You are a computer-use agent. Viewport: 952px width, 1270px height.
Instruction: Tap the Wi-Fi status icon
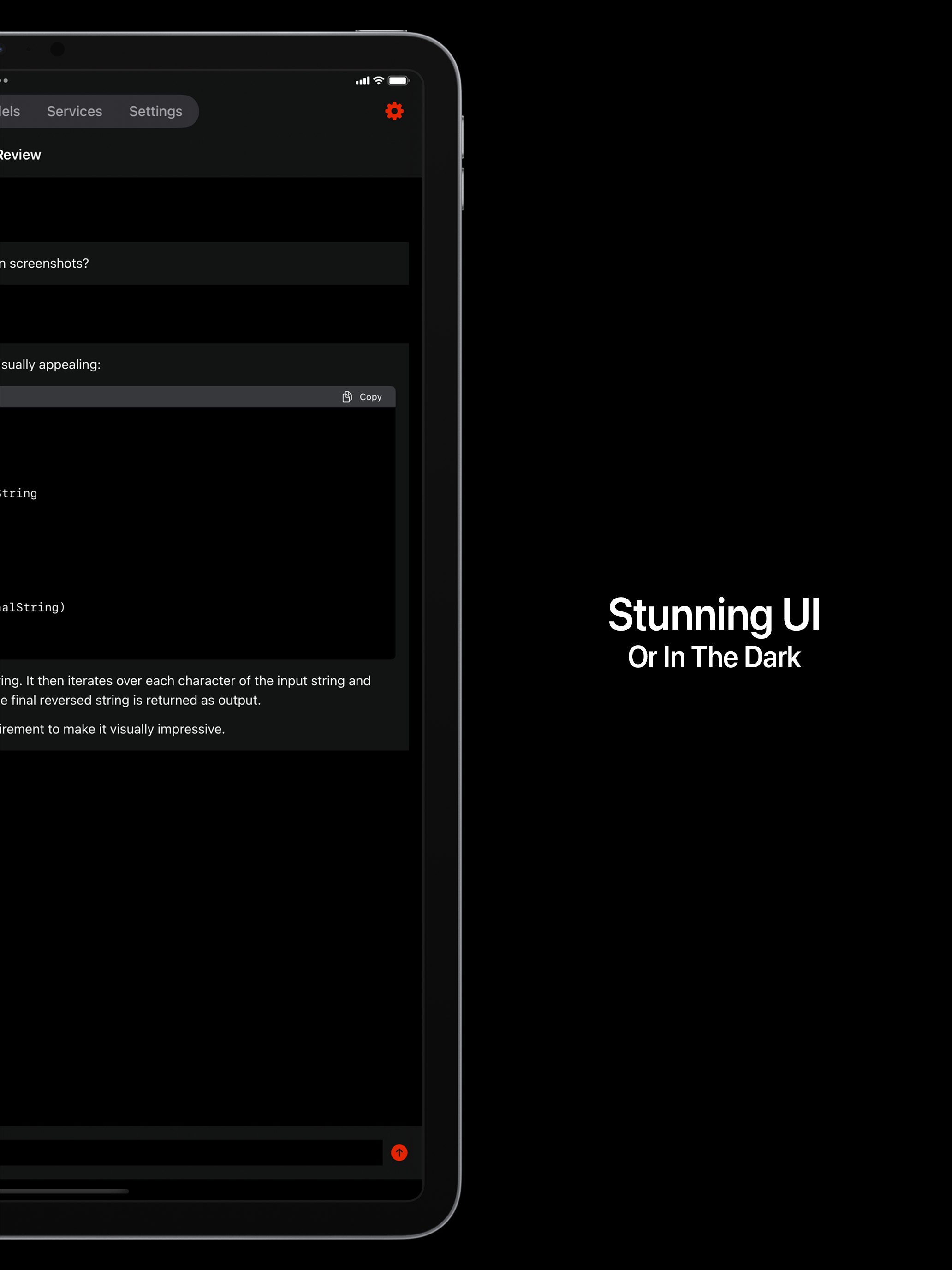(x=379, y=80)
